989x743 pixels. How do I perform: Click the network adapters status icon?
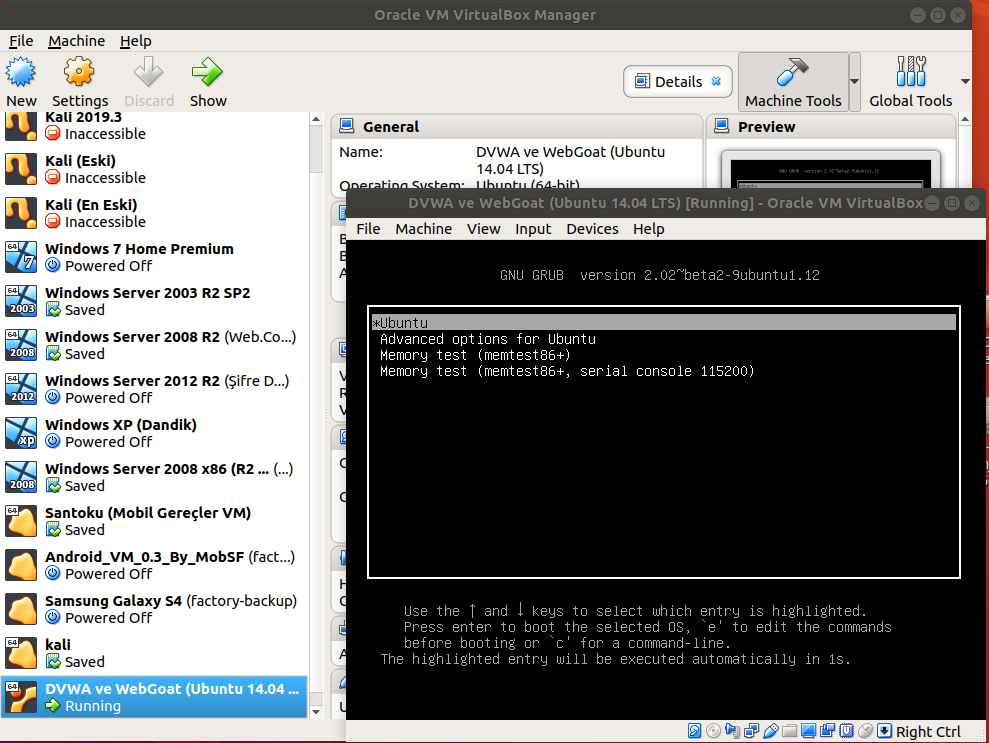click(x=751, y=731)
